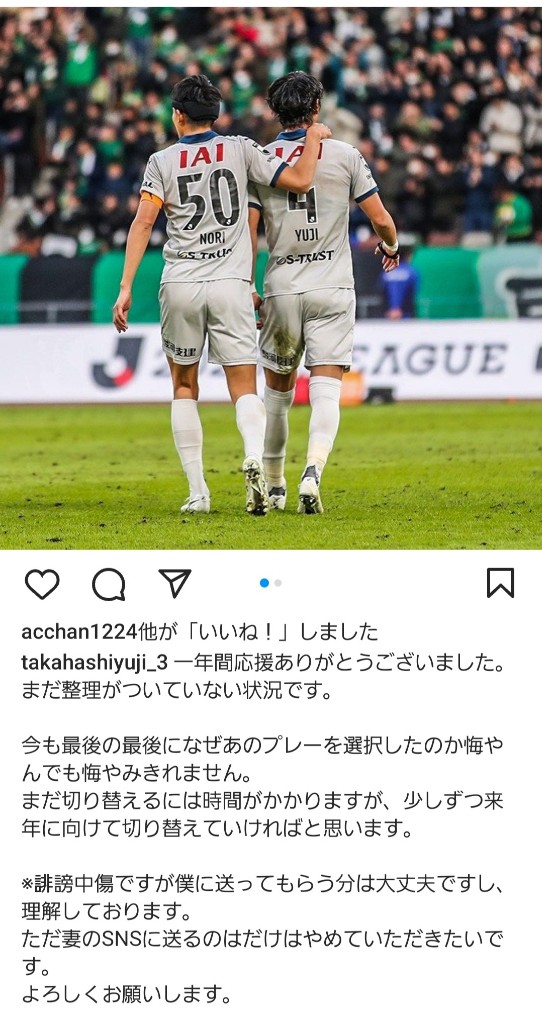Click the caption line まだ整理がついていない状況です
The image size is (542, 1024).
[177, 692]
